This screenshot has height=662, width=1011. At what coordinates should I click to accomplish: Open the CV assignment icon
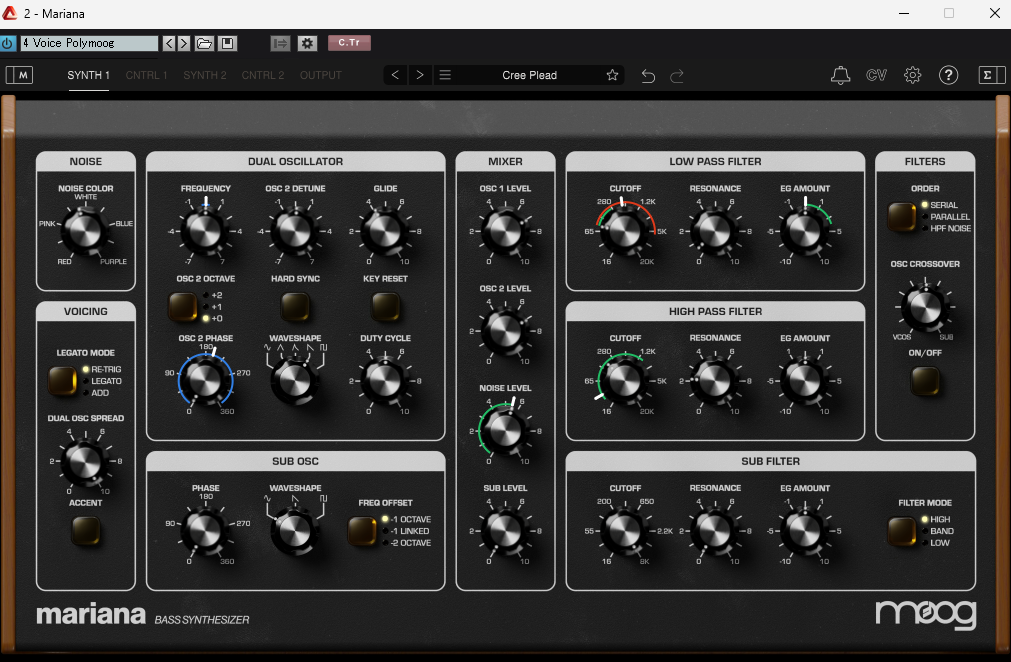(x=876, y=75)
